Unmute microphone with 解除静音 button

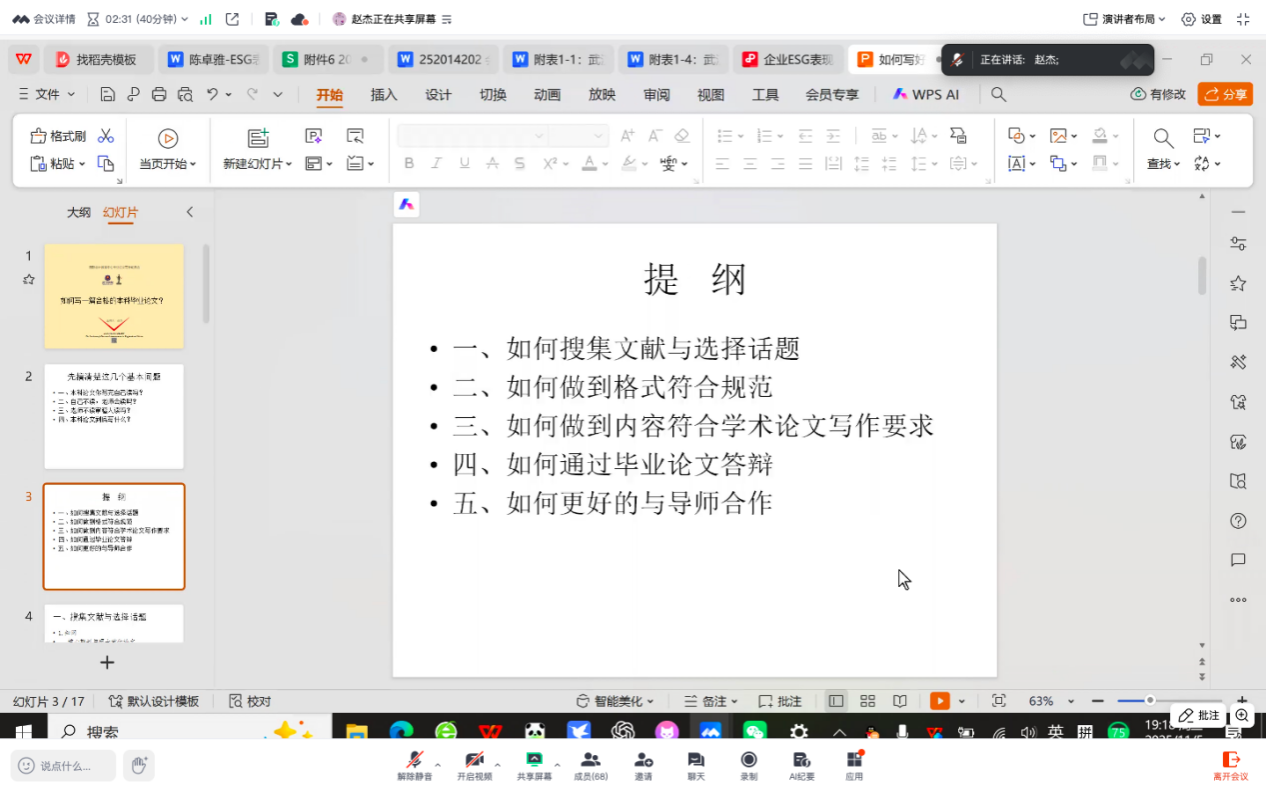[x=416, y=765]
